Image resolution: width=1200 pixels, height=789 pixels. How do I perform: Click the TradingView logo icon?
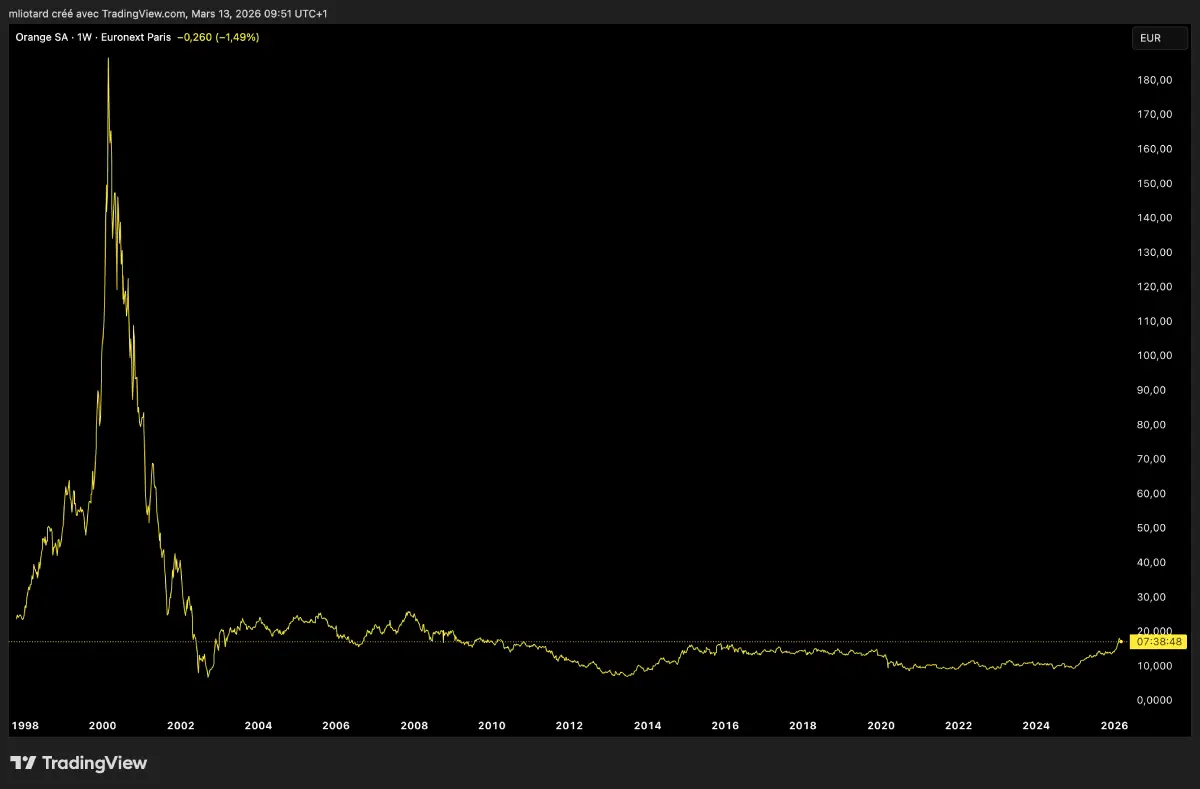(x=23, y=763)
